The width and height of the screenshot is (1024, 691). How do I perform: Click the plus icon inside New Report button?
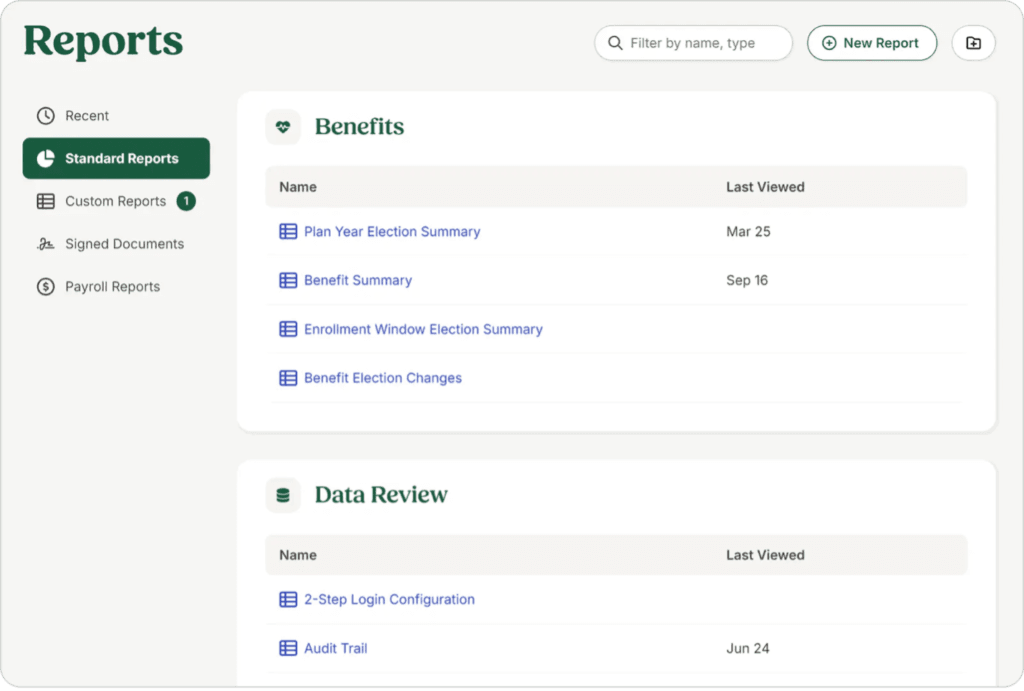[829, 43]
